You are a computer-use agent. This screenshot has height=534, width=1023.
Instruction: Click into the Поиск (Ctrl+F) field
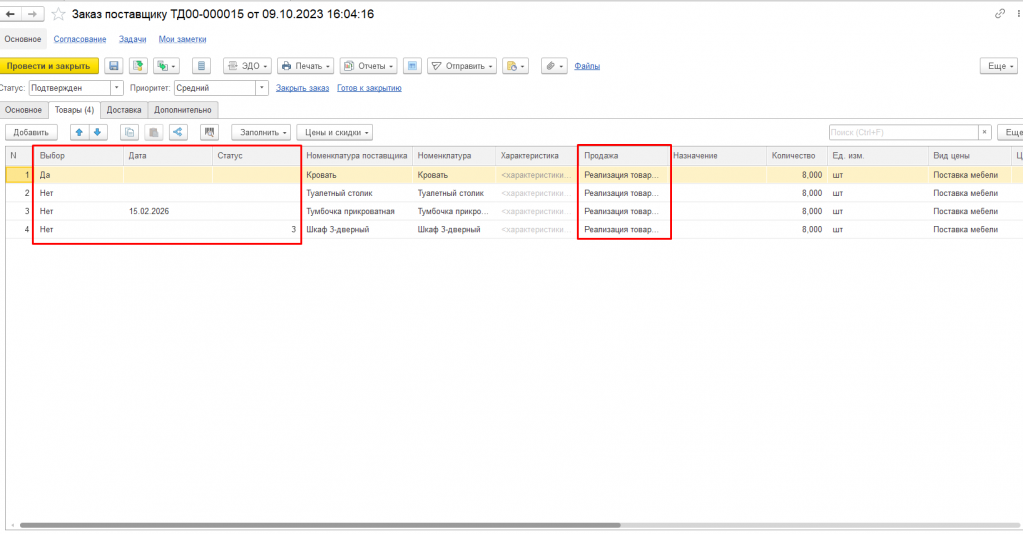coord(902,132)
